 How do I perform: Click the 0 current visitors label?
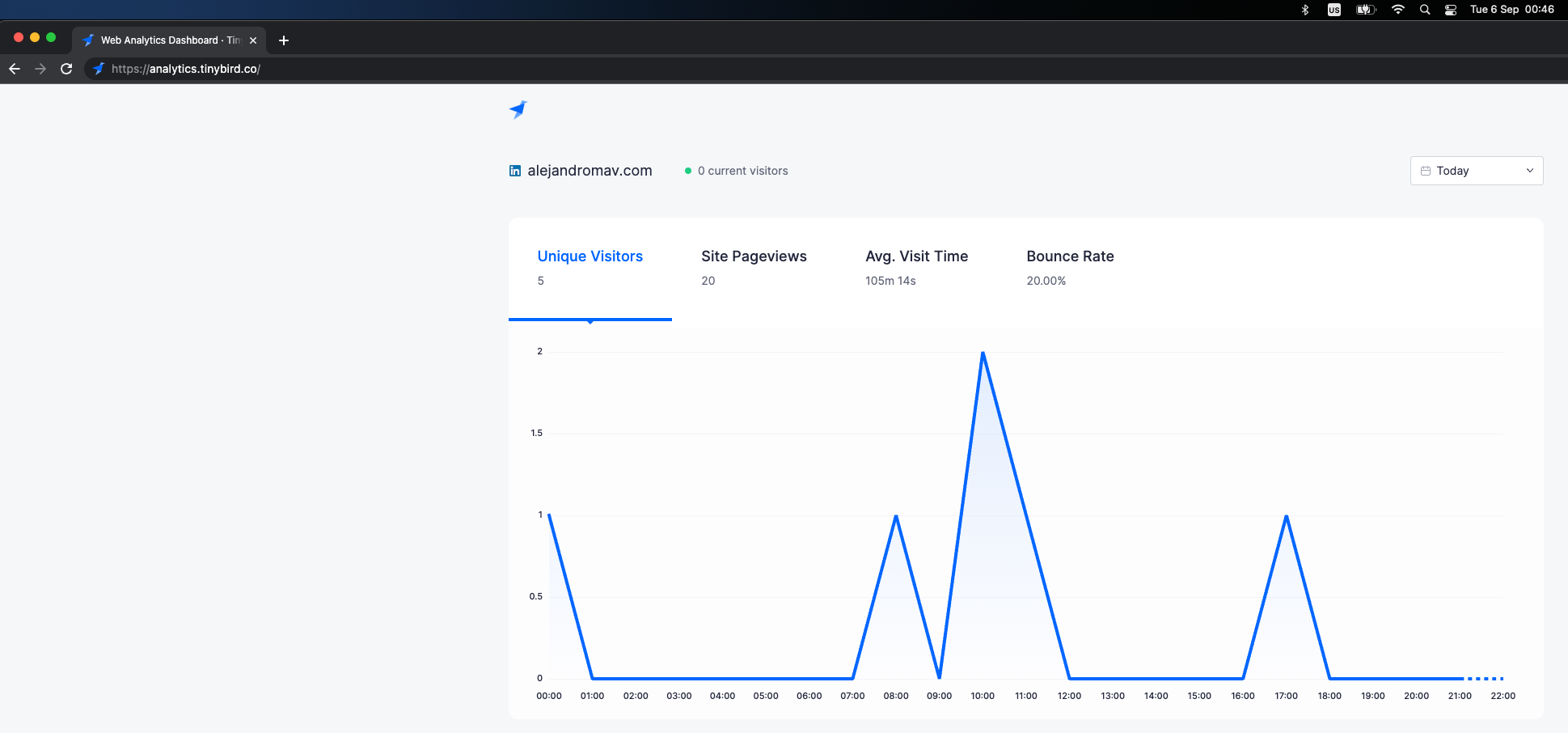pos(742,171)
